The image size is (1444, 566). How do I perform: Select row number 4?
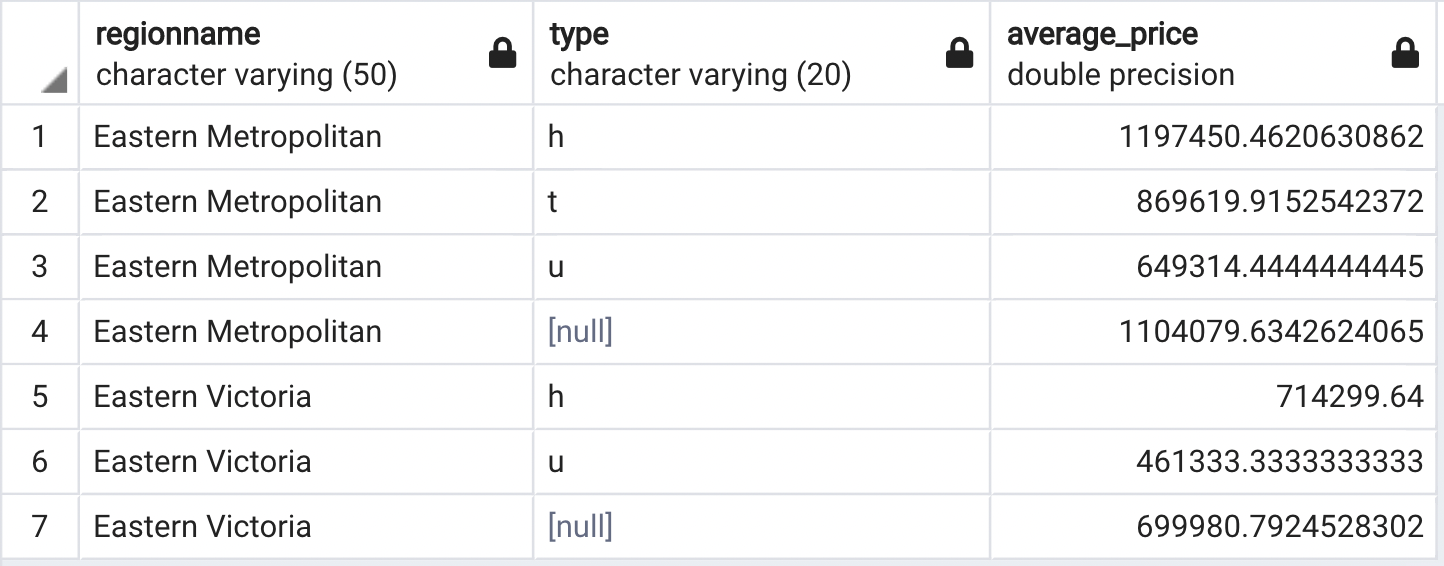[x=39, y=331]
